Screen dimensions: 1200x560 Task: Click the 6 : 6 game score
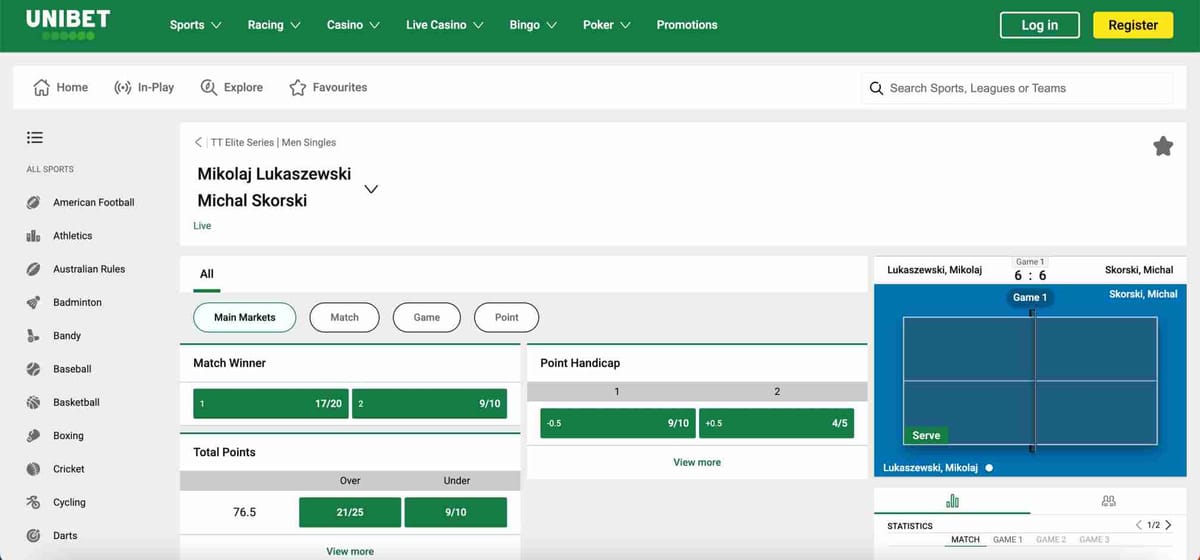[x=1030, y=275]
